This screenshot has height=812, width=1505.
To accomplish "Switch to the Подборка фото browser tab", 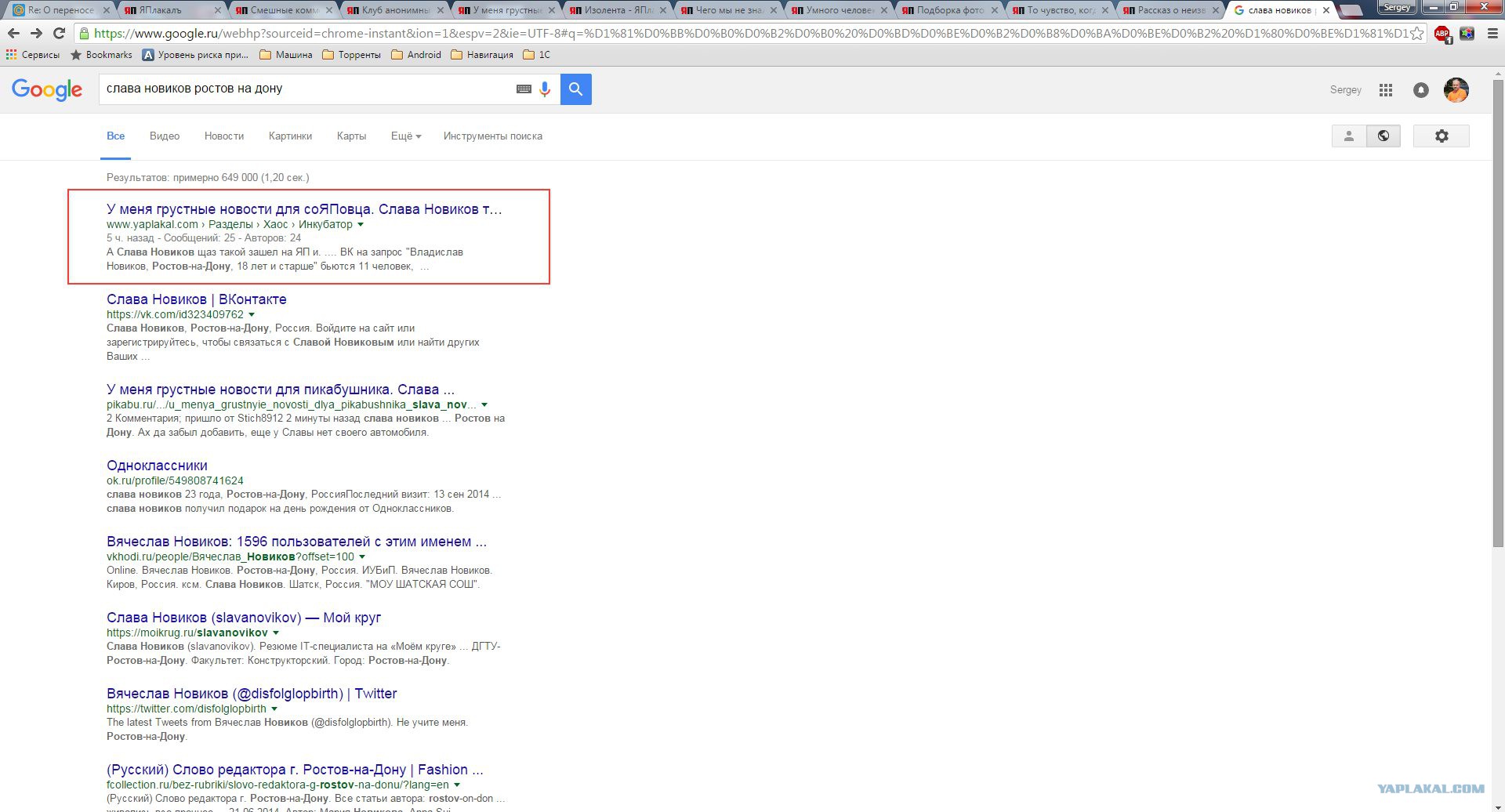I will [949, 10].
